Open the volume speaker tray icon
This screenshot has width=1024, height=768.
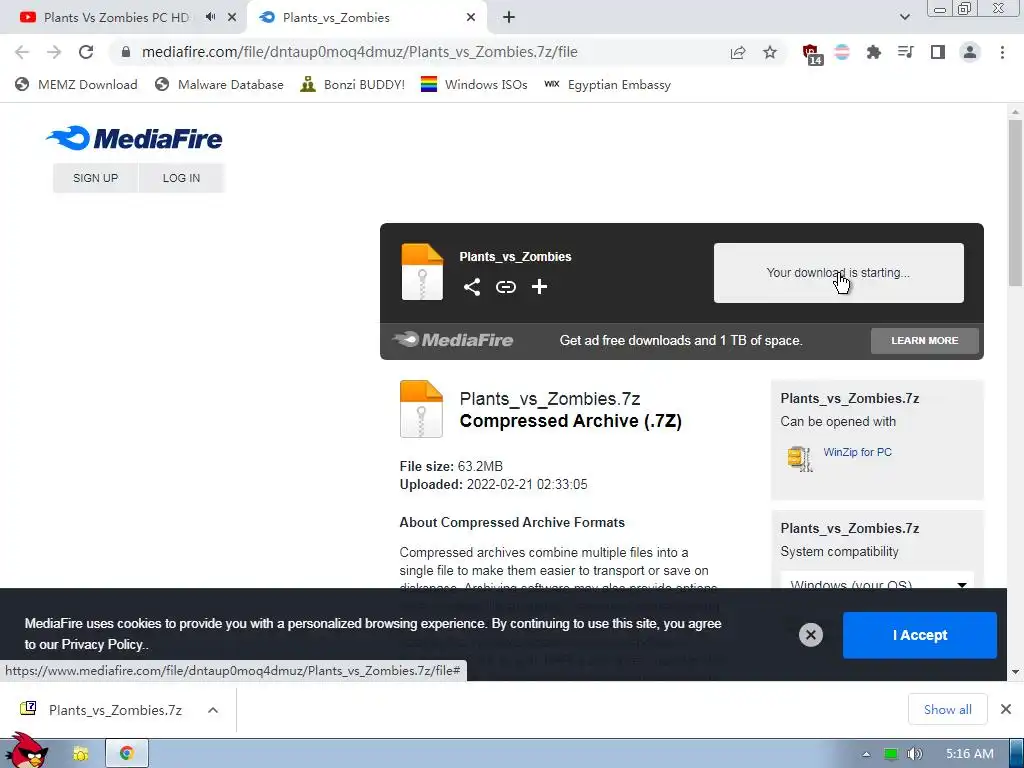pos(915,754)
